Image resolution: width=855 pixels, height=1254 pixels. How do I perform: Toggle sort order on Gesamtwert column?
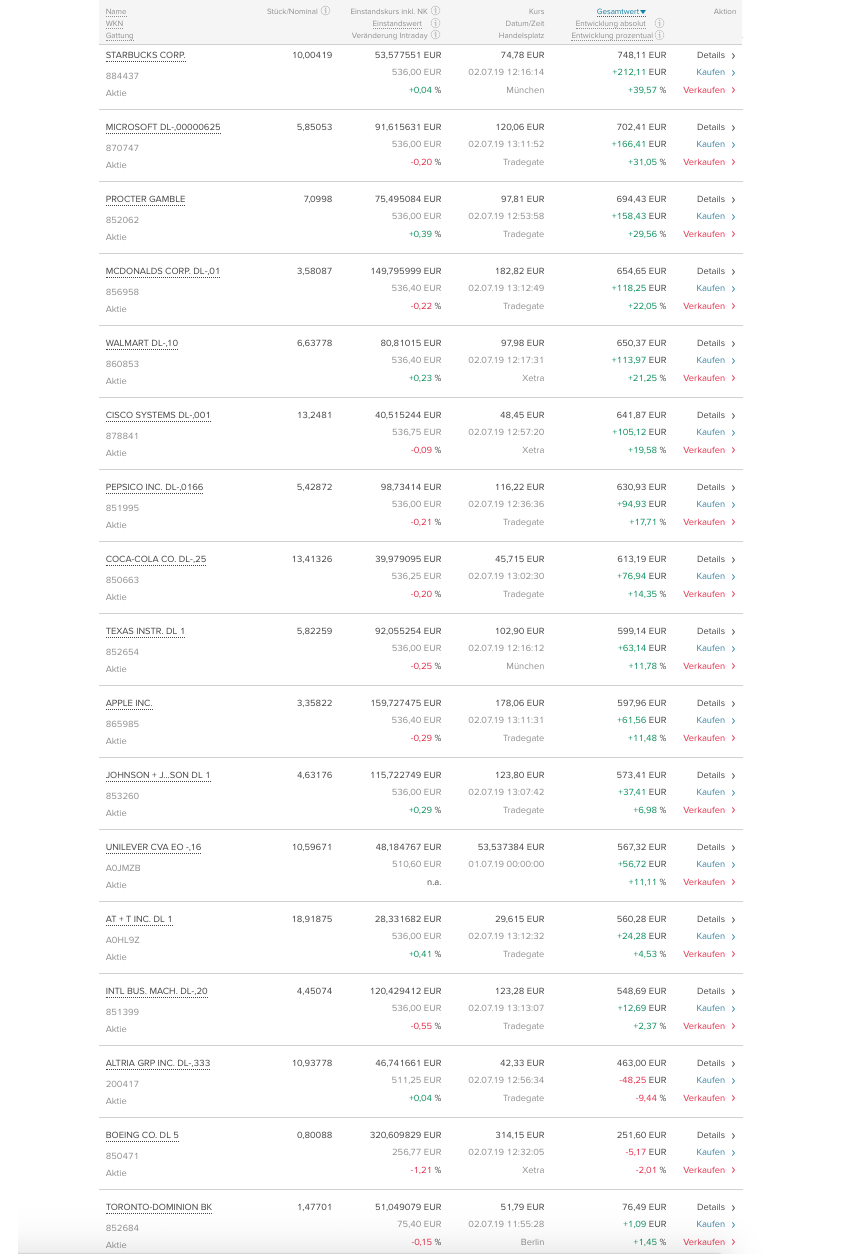click(621, 11)
